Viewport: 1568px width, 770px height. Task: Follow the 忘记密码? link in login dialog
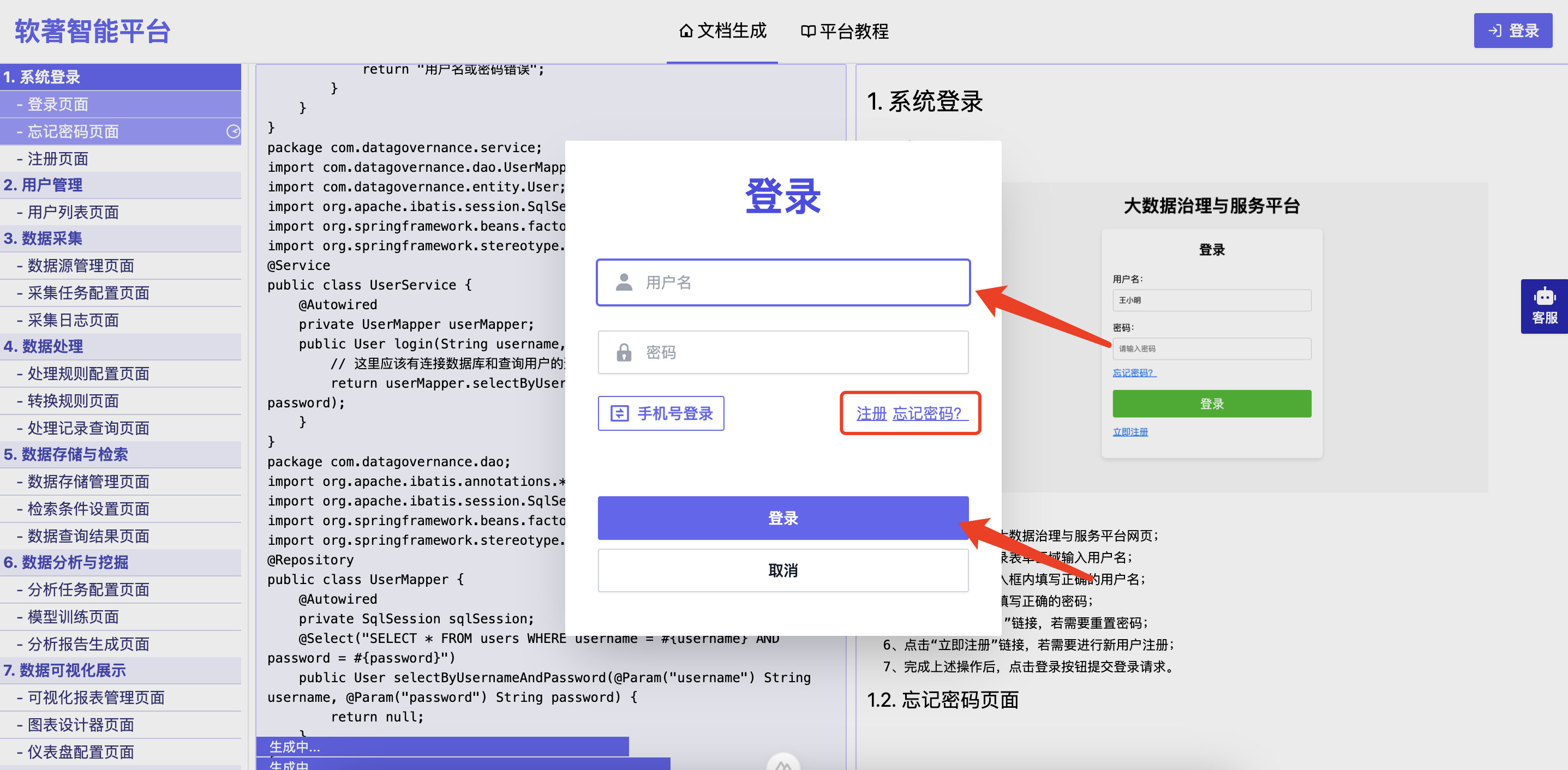pyautogui.click(x=927, y=413)
